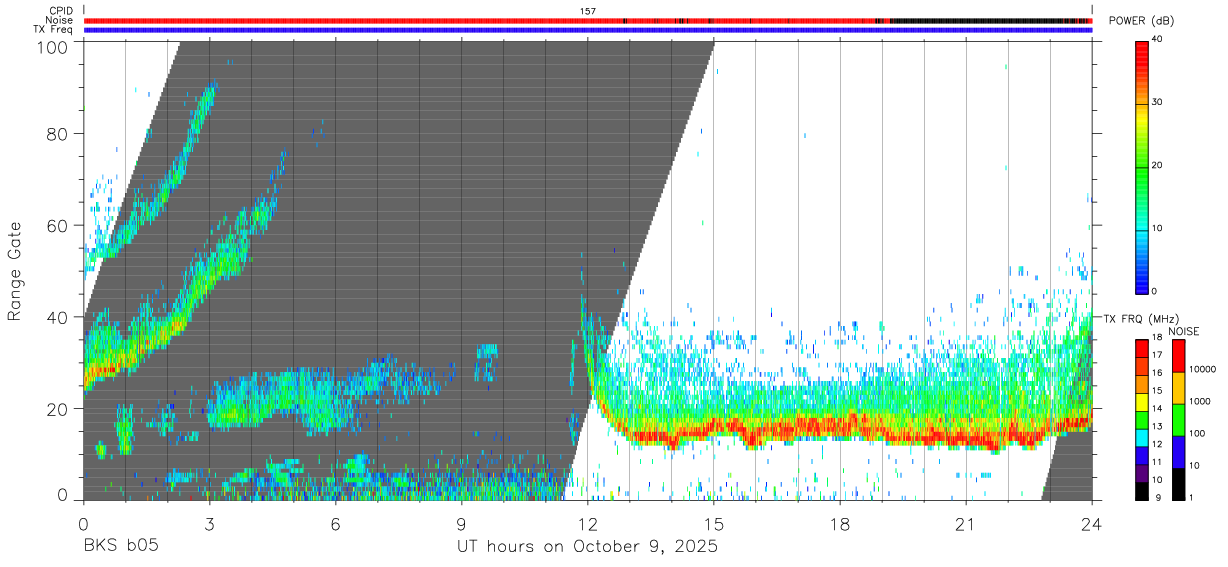Click the cyan 12-13 MHz frequency swatch
The height and width of the screenshot is (567, 1228).
point(1142,437)
